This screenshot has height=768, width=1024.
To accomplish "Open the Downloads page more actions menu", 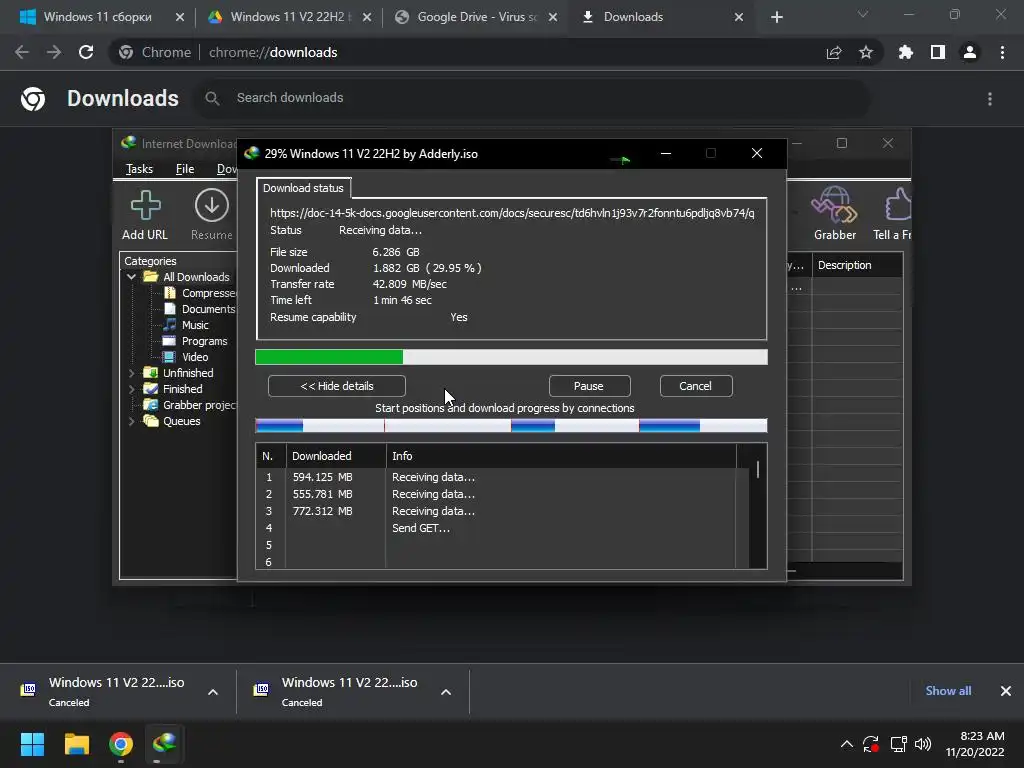I will (990, 99).
